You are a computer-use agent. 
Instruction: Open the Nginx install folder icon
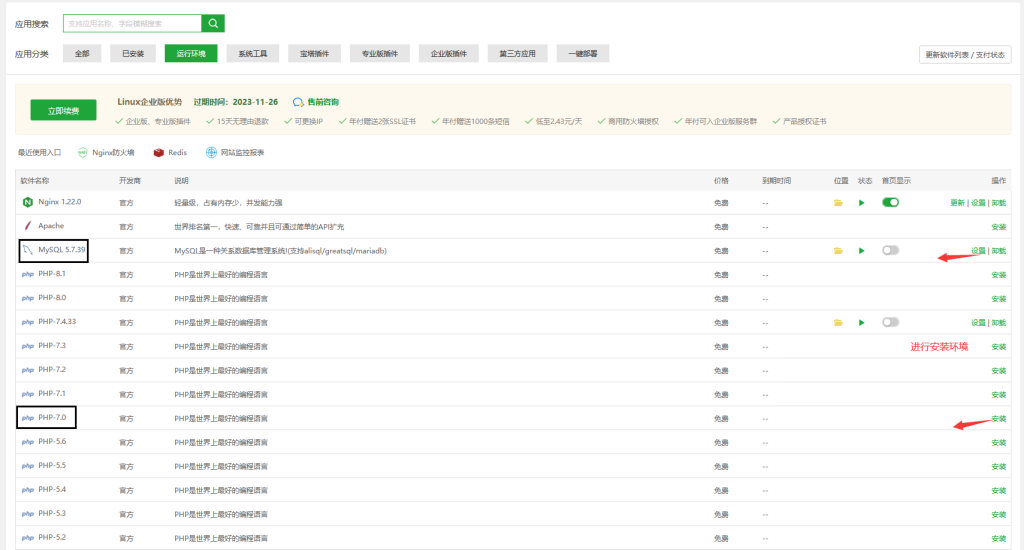[x=838, y=203]
